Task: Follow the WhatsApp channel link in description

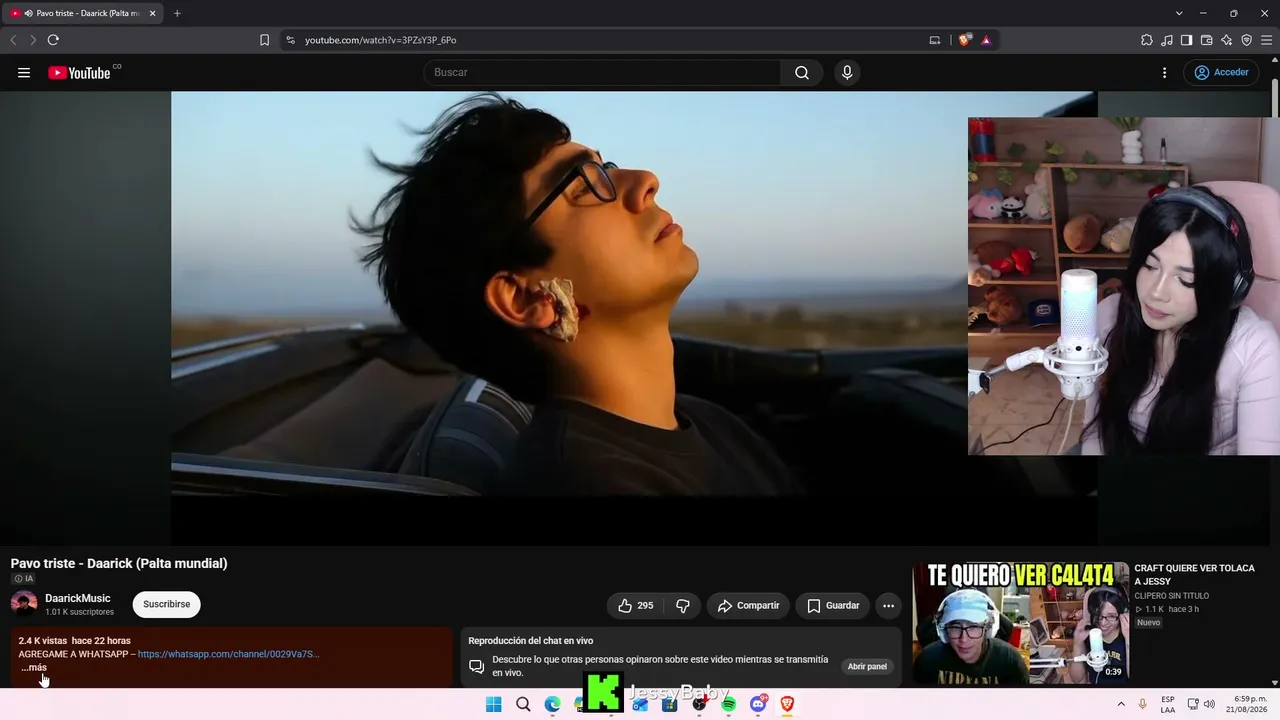Action: coord(228,654)
